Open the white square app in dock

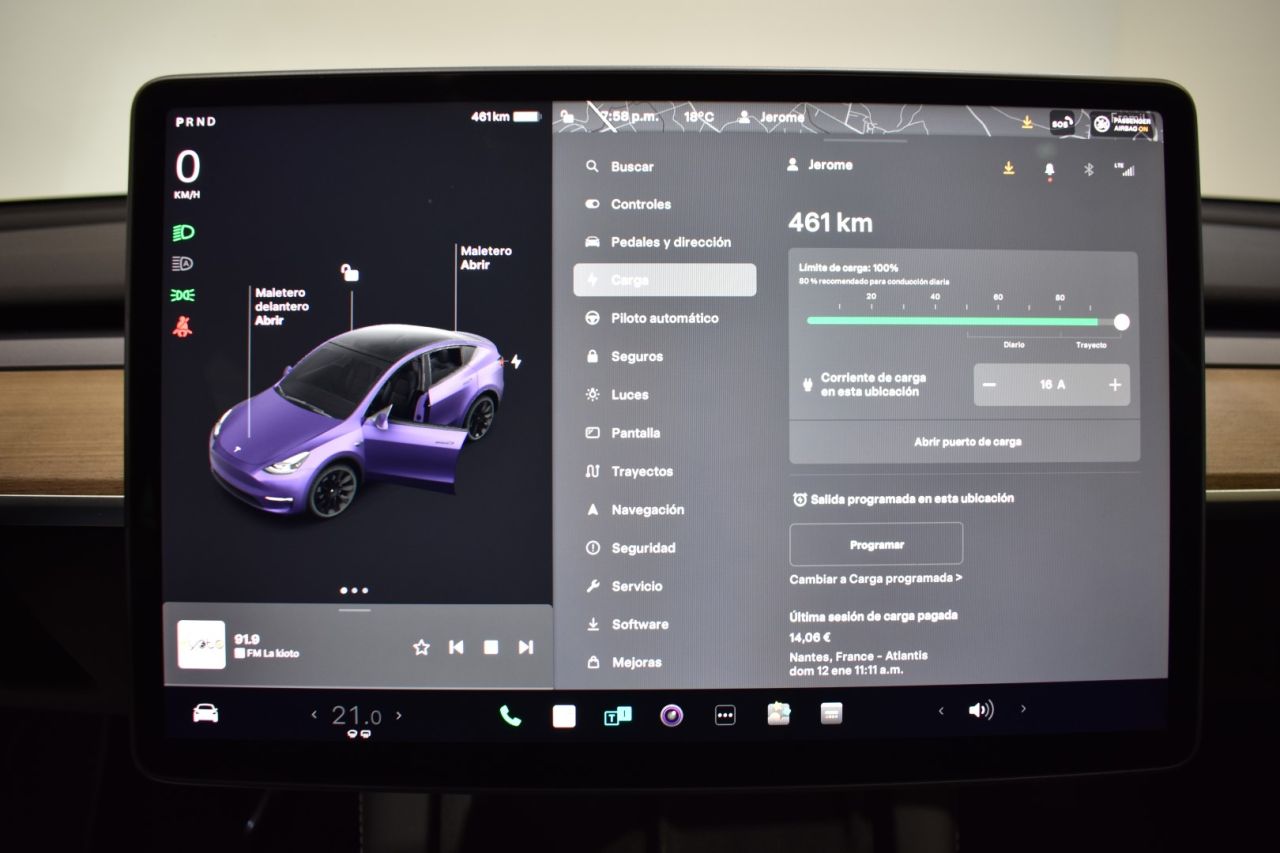(564, 715)
